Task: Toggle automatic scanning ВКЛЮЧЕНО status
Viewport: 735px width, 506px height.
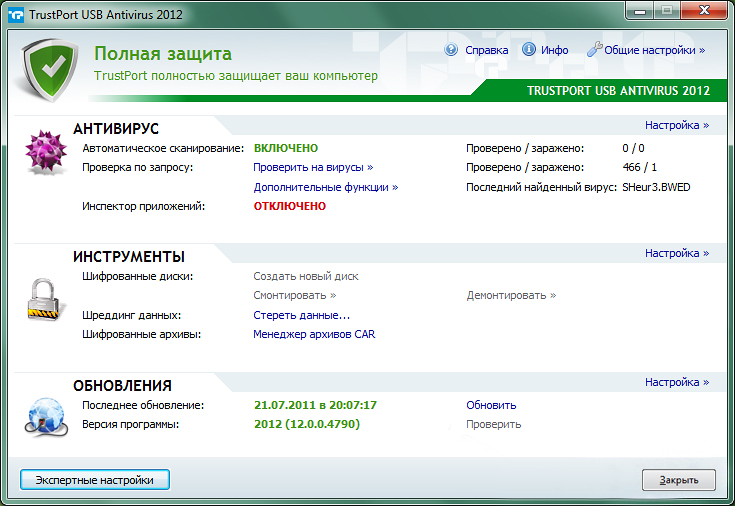Action: tap(285, 148)
